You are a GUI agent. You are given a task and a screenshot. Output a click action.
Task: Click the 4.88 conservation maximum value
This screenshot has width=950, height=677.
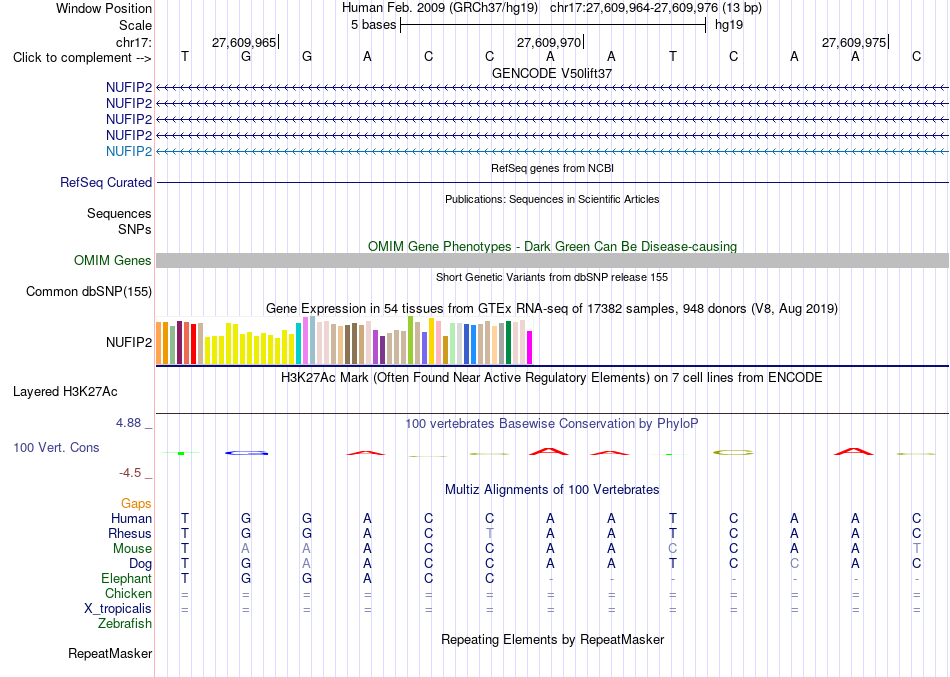[x=128, y=423]
